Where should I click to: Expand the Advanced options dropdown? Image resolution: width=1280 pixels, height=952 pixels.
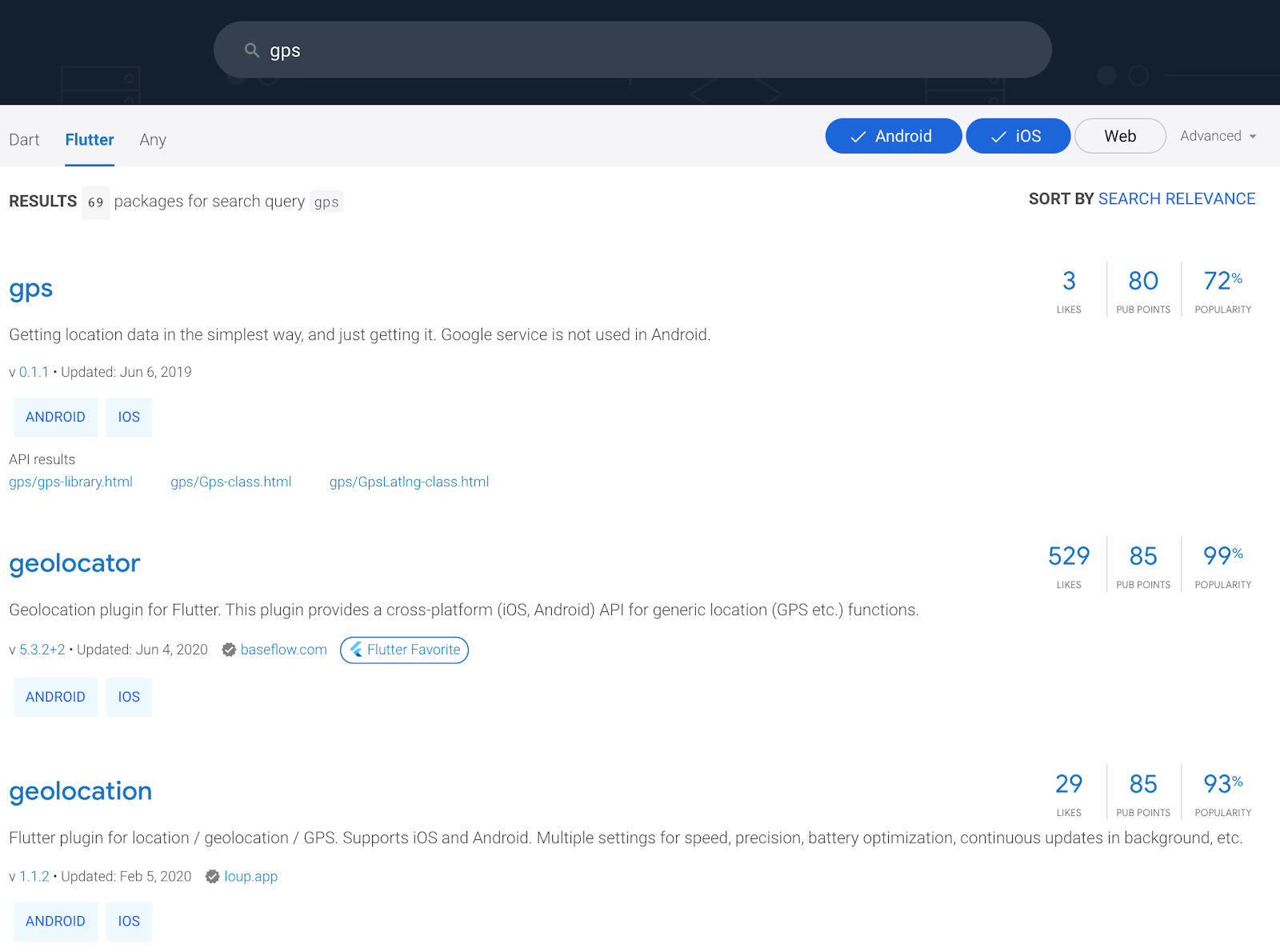tap(1218, 136)
